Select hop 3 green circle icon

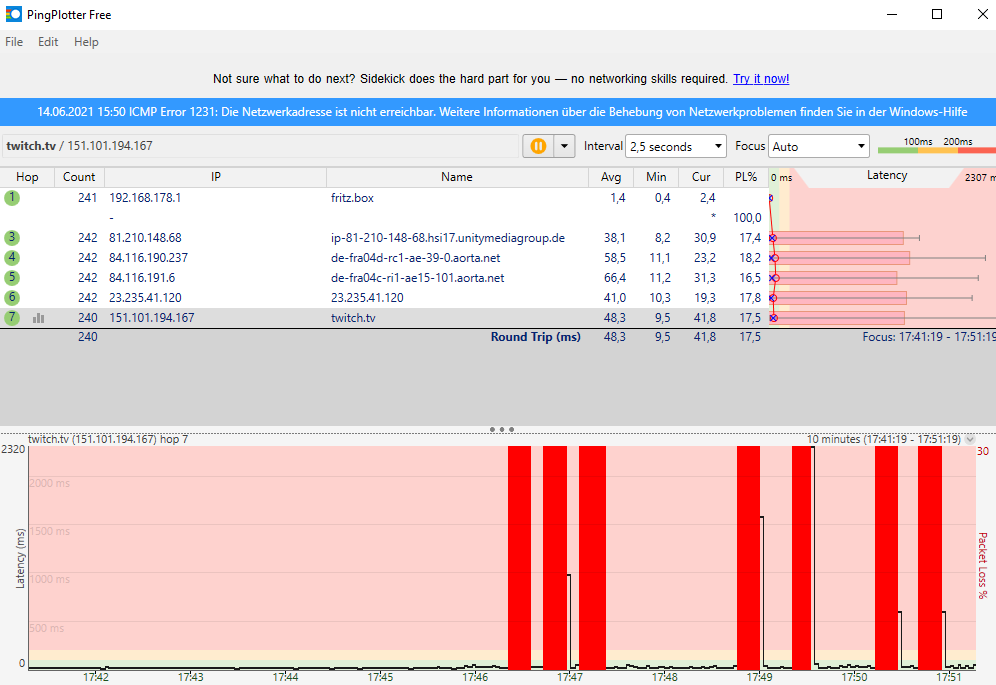coord(11,238)
